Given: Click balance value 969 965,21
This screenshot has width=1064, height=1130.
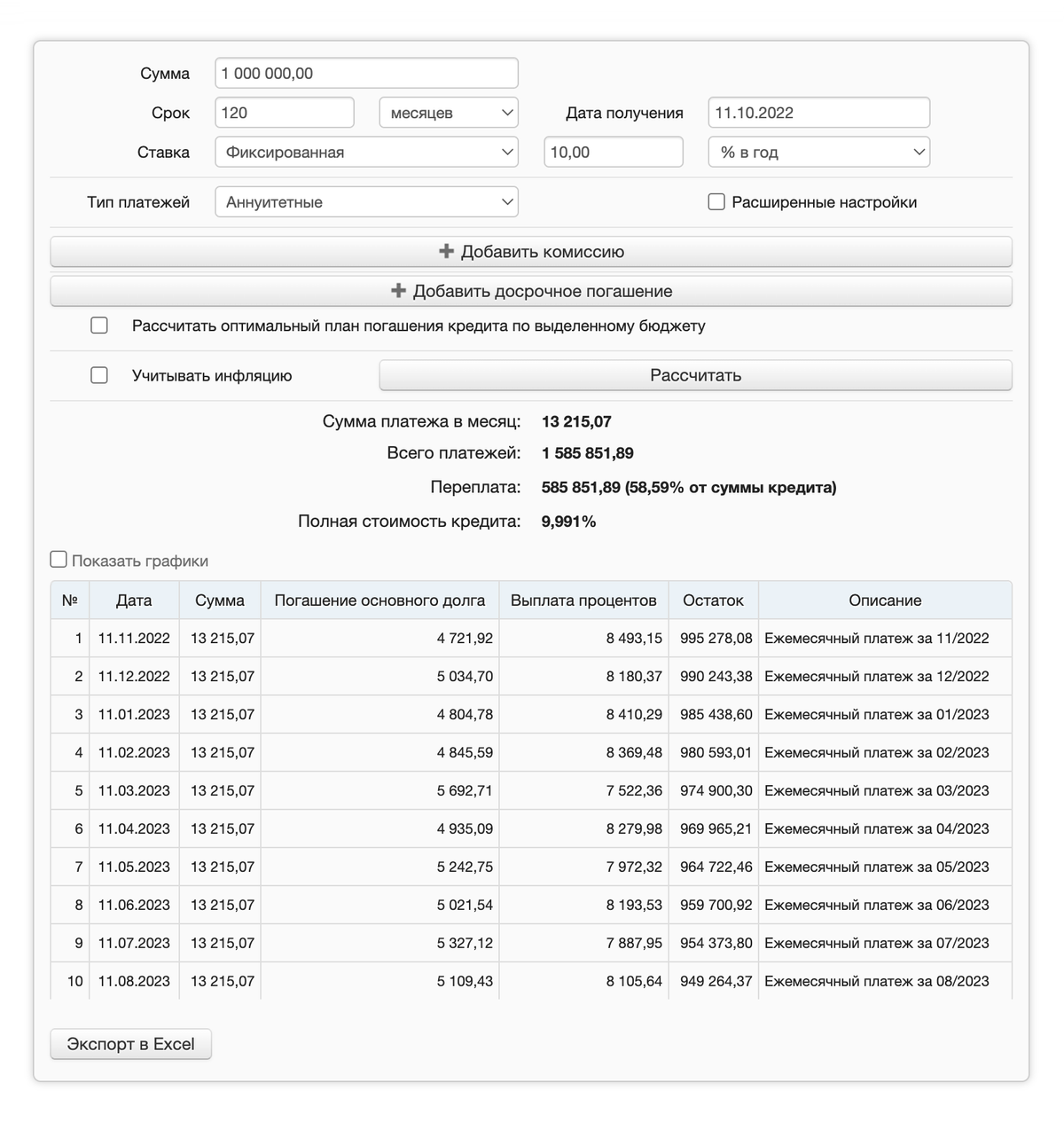Looking at the screenshot, I should tap(716, 829).
